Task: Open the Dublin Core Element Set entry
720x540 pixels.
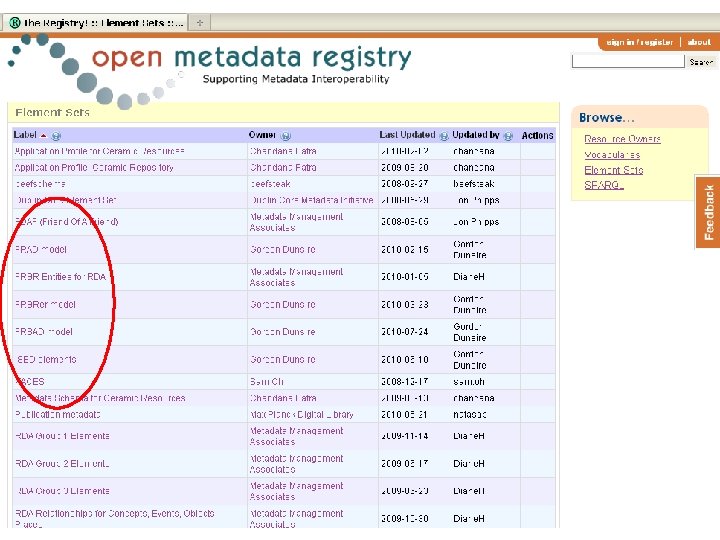Action: point(66,200)
